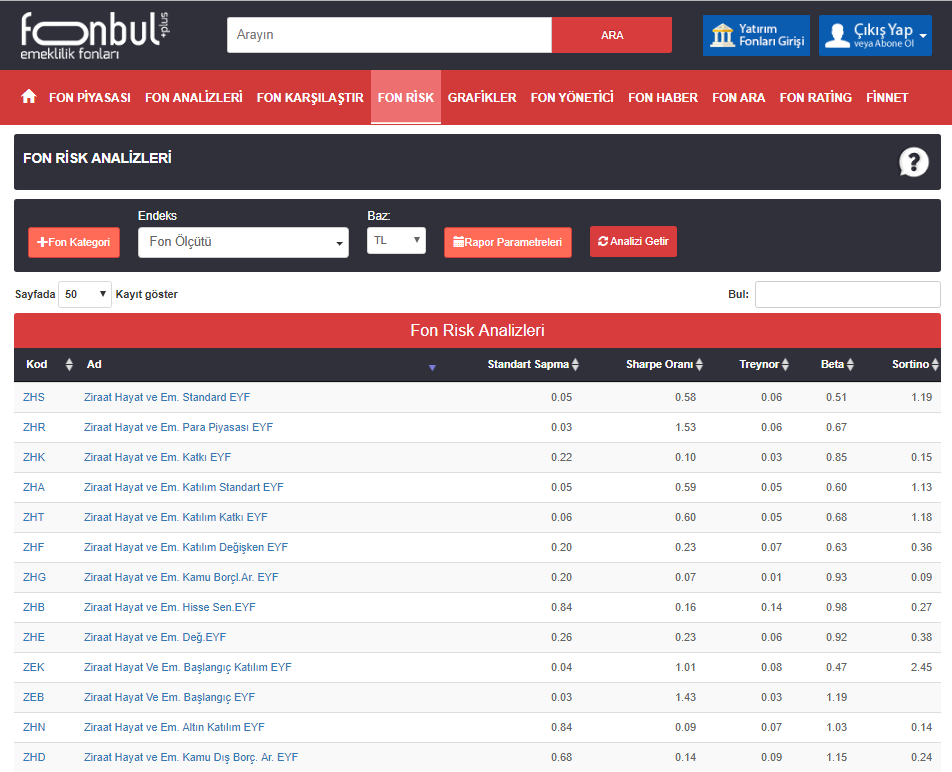Open Ziraat Hayat ve Em. Katılım Katkı EYF
Image resolution: width=952 pixels, height=772 pixels.
(175, 517)
